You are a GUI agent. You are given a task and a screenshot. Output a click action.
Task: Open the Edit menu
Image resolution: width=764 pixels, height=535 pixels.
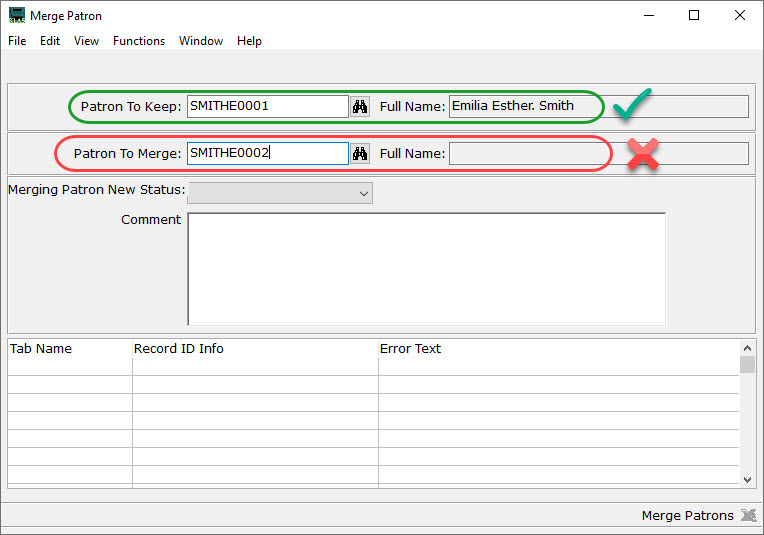click(50, 41)
